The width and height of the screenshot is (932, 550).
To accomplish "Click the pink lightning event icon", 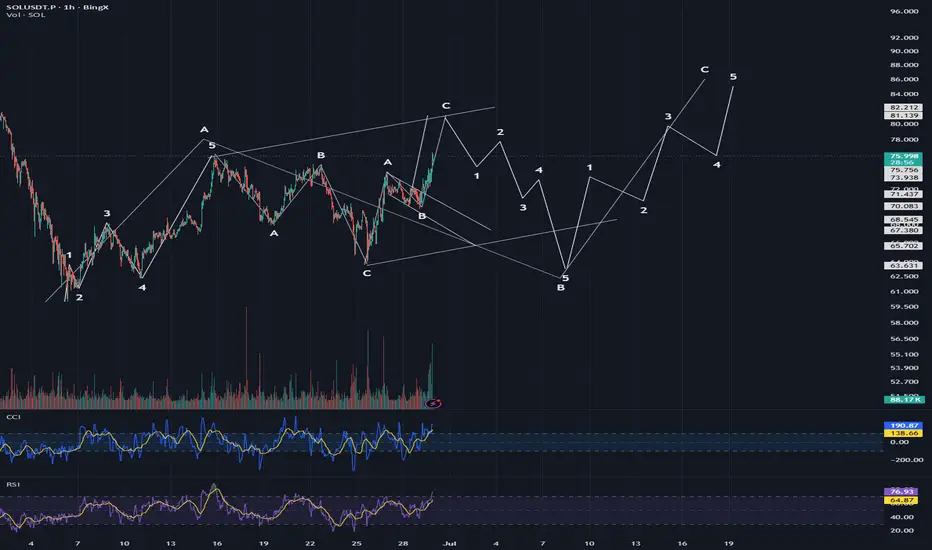I will [x=434, y=404].
